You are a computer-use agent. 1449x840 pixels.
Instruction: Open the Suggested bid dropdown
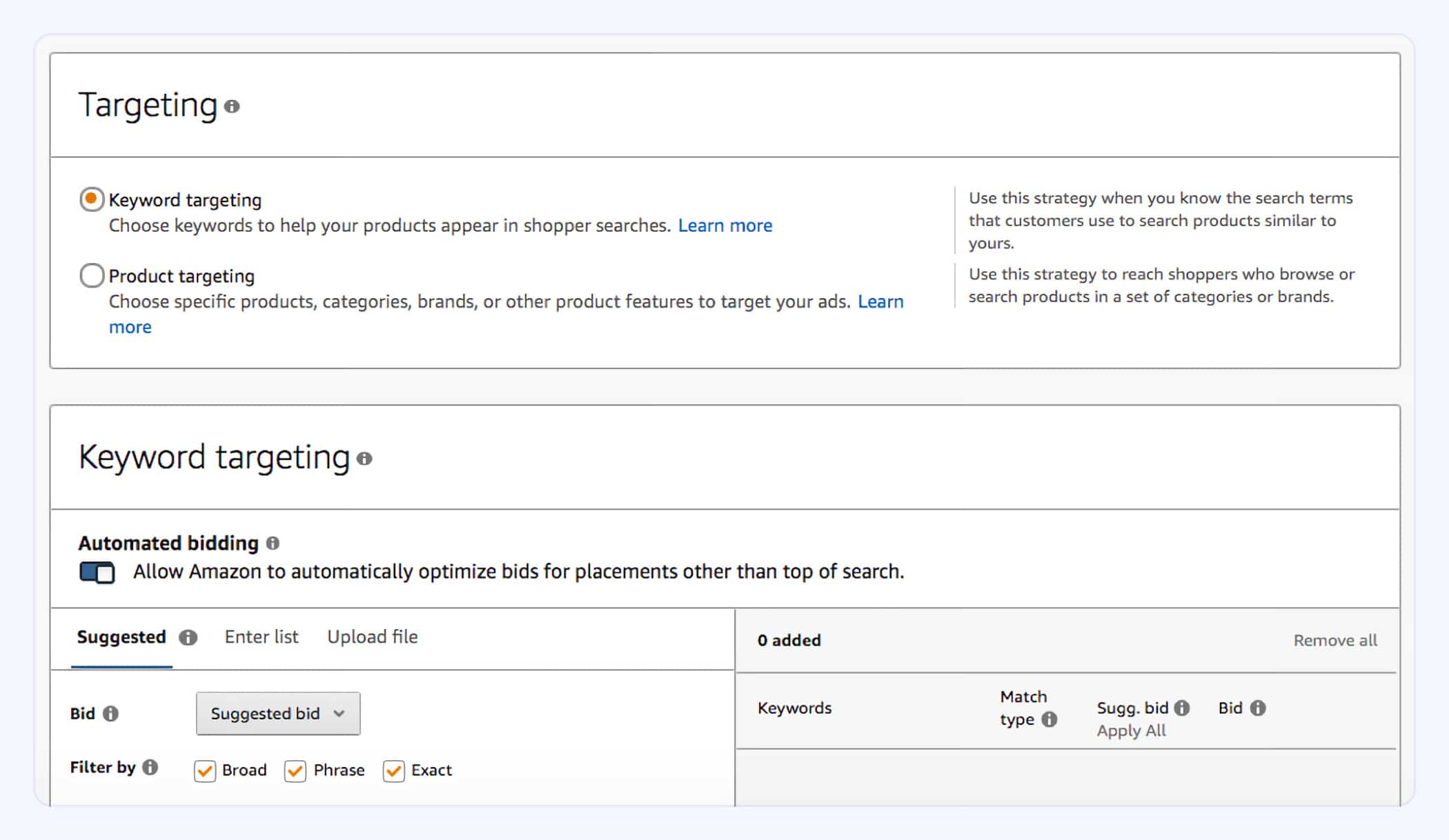coord(278,714)
